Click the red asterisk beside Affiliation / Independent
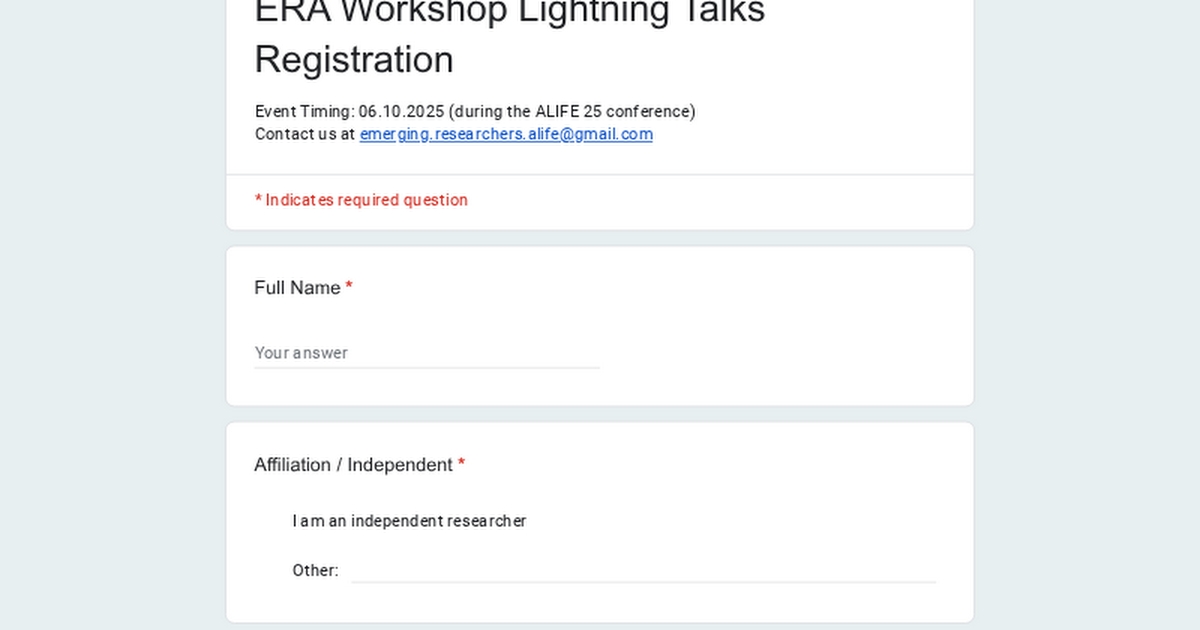Viewport: 1200px width, 630px height. click(462, 465)
